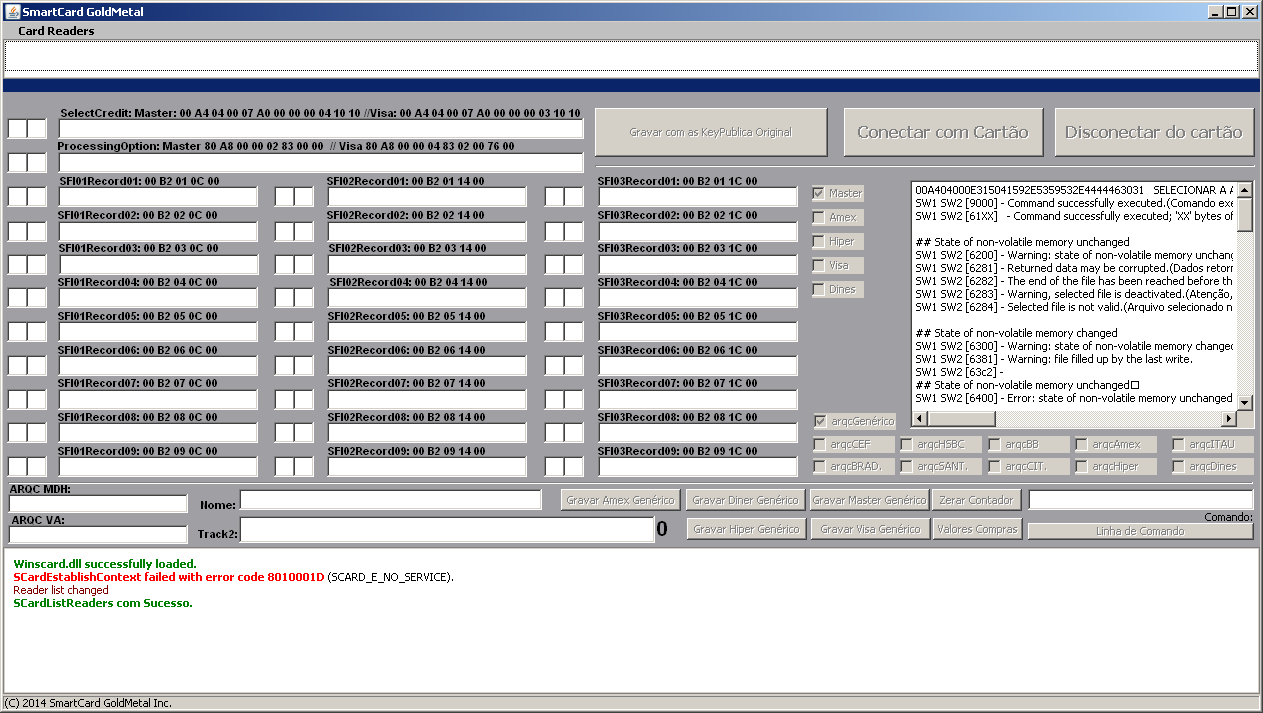The width and height of the screenshot is (1263, 713).
Task: Check the arqcITAU option
Action: 1180,444
